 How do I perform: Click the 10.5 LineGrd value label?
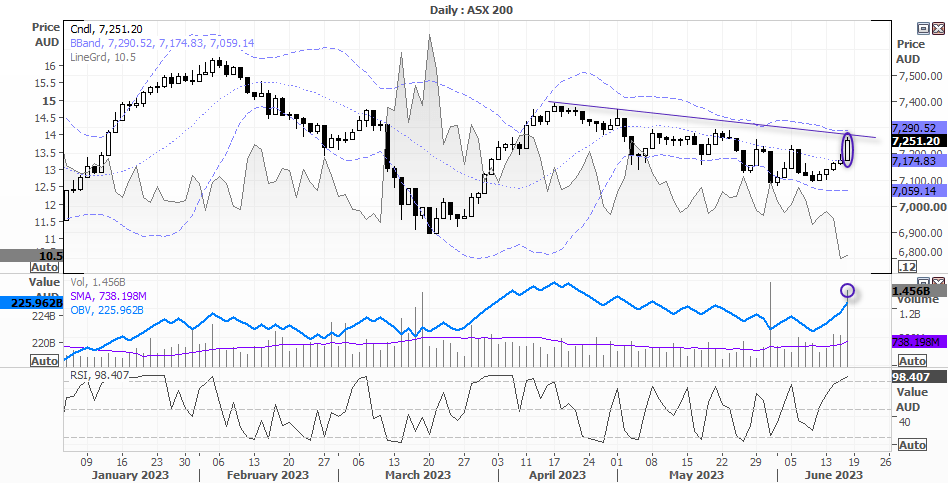click(31, 256)
